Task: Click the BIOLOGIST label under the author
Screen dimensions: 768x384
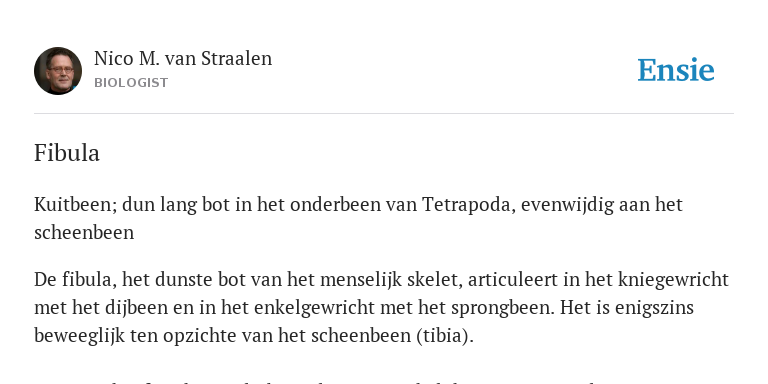Action: pyautogui.click(x=131, y=83)
